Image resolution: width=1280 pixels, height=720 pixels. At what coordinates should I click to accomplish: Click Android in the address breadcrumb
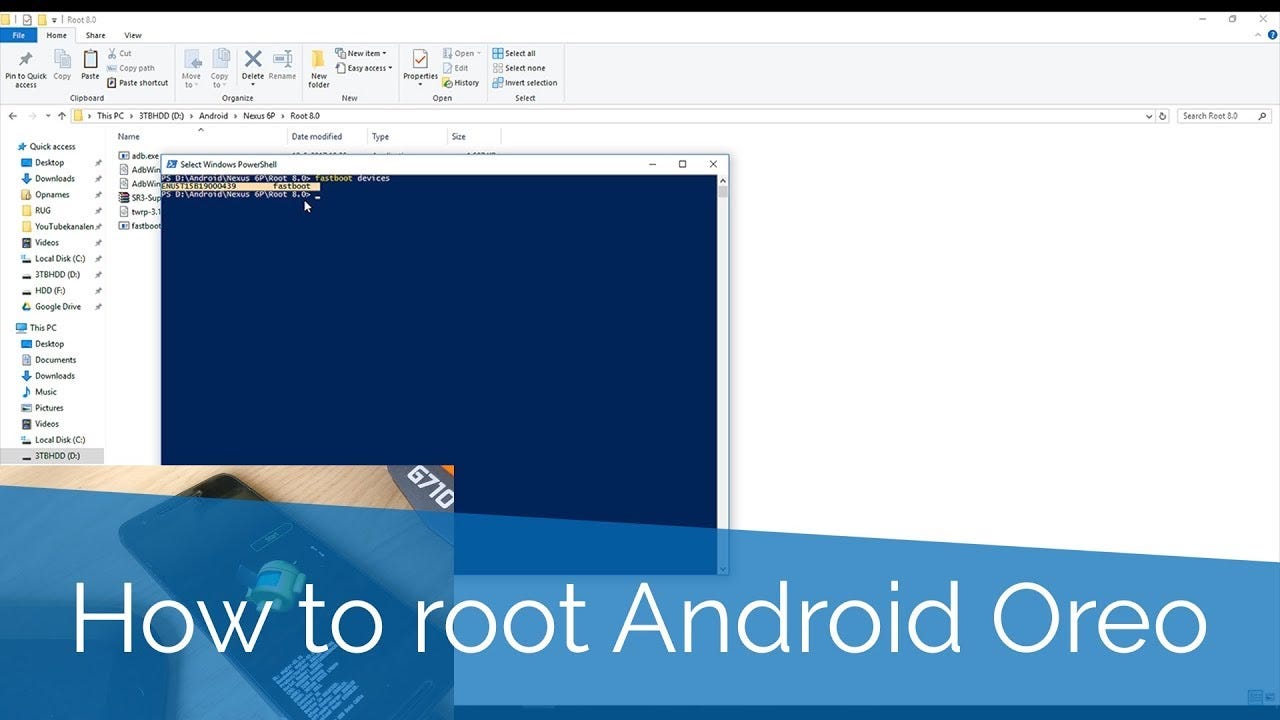213,116
